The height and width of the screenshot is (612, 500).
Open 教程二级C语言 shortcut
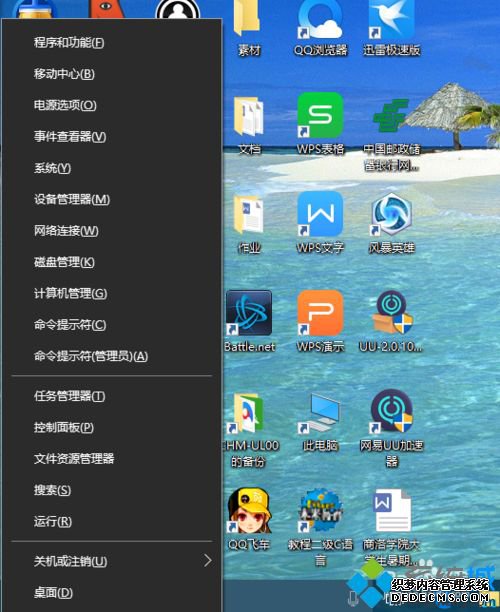pyautogui.click(x=320, y=511)
